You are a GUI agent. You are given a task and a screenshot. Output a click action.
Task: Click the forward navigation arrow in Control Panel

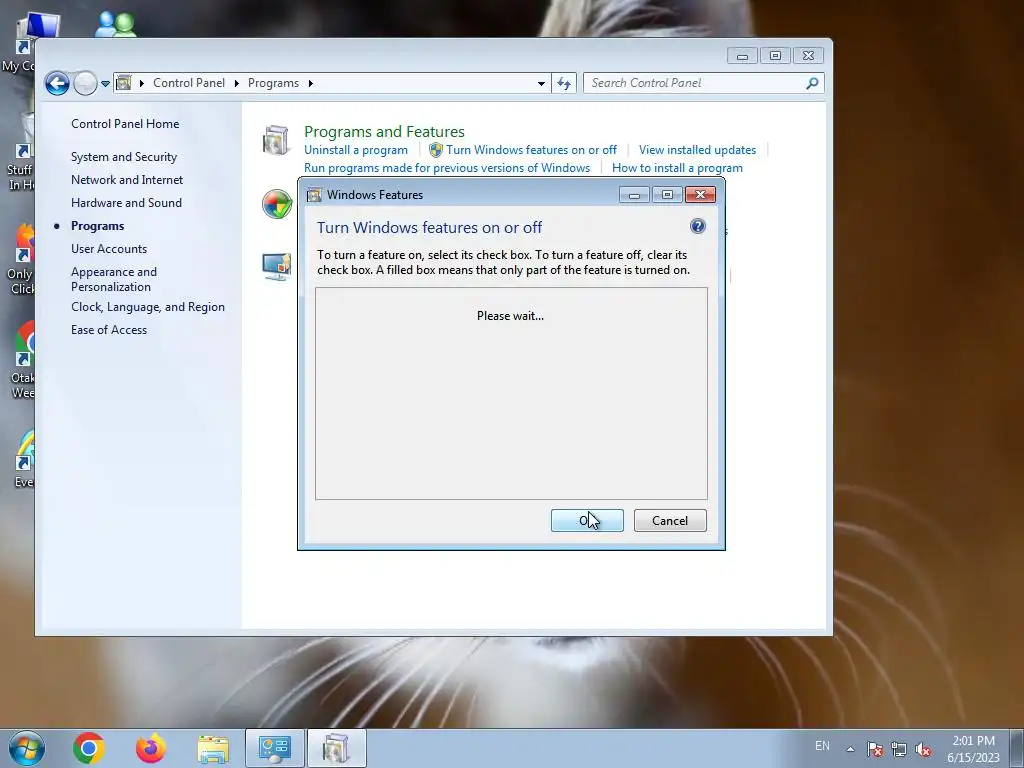pos(85,83)
